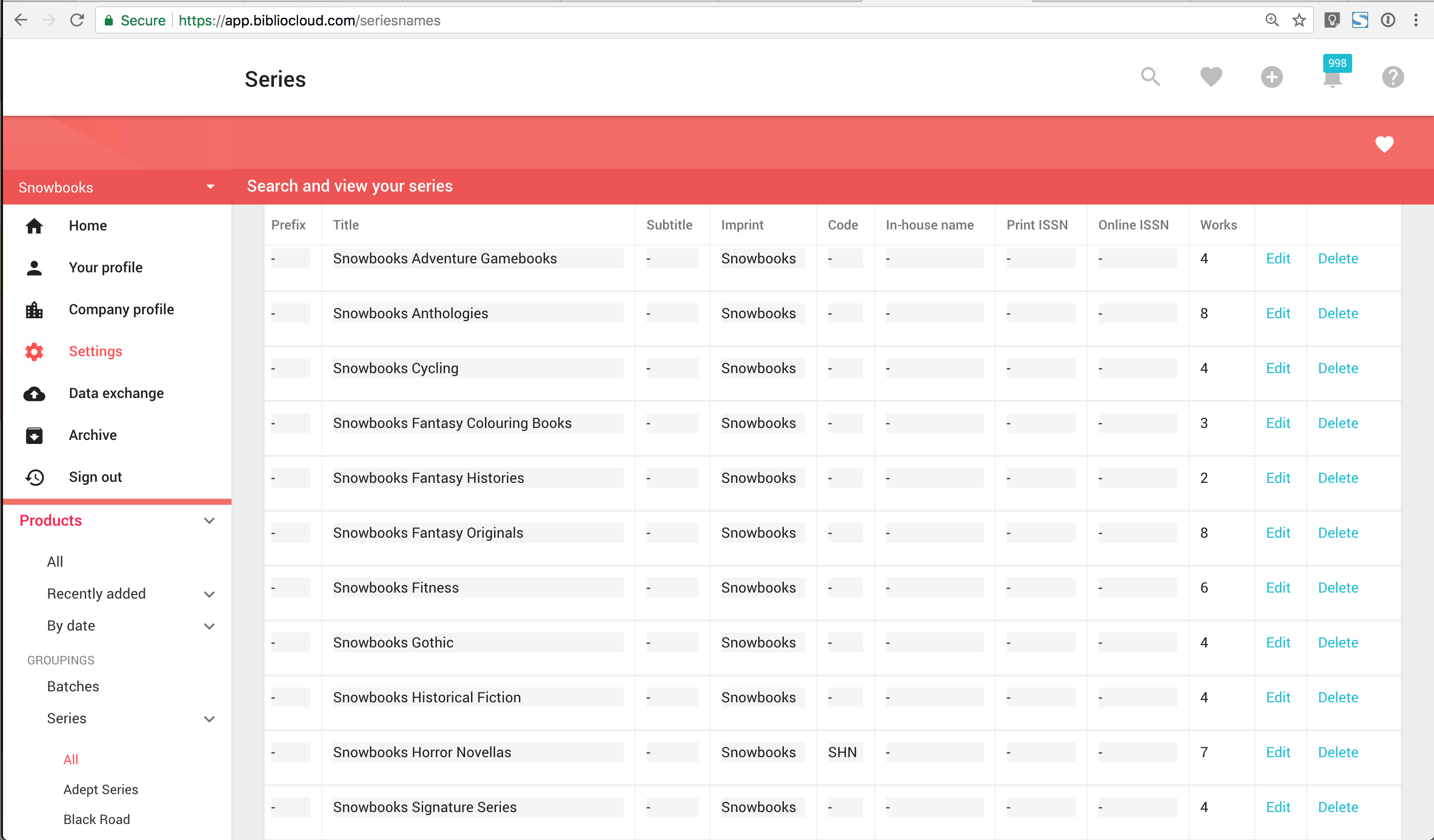The height and width of the screenshot is (840, 1434).
Task: Delete Snowbooks Fantasy Colouring Books series
Action: 1338,423
